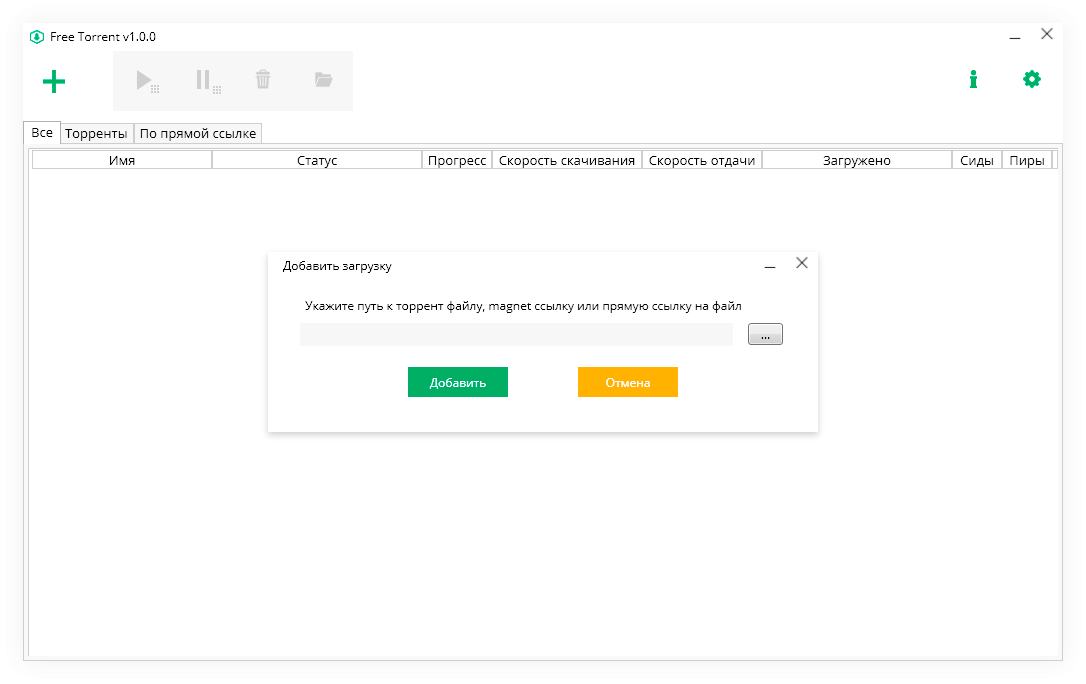Open the По прямой ссылке tab
The height and width of the screenshot is (684, 1086).
click(198, 134)
